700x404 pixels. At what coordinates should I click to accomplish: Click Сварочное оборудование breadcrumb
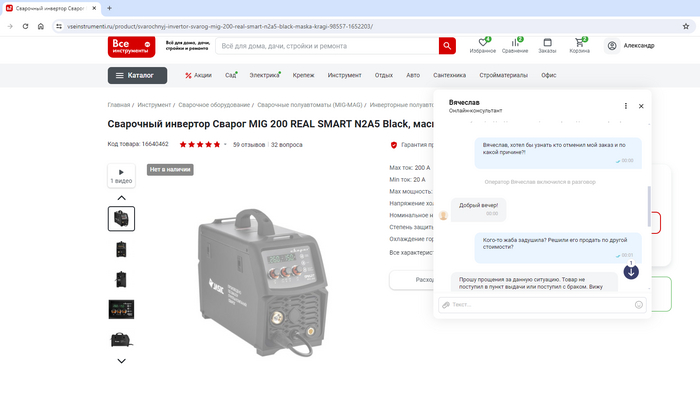tap(214, 105)
